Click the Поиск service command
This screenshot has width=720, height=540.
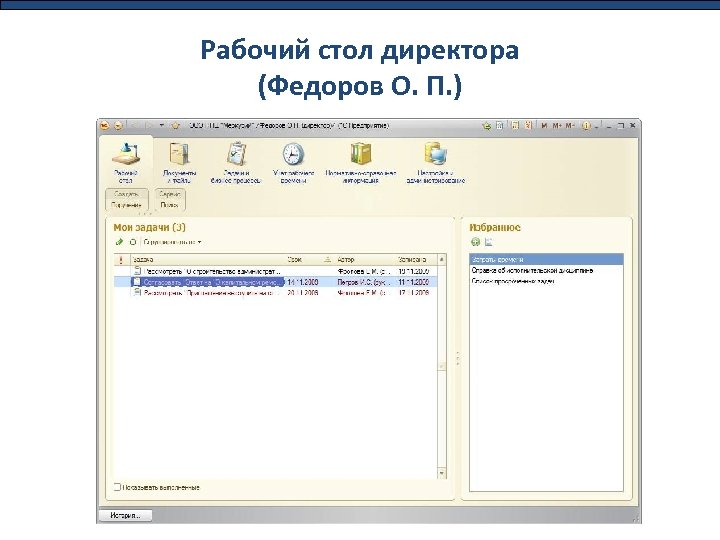169,205
